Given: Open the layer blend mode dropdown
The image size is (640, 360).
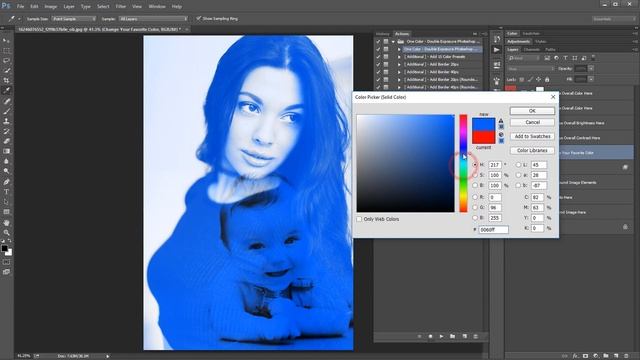Looking at the screenshot, I should (531, 69).
